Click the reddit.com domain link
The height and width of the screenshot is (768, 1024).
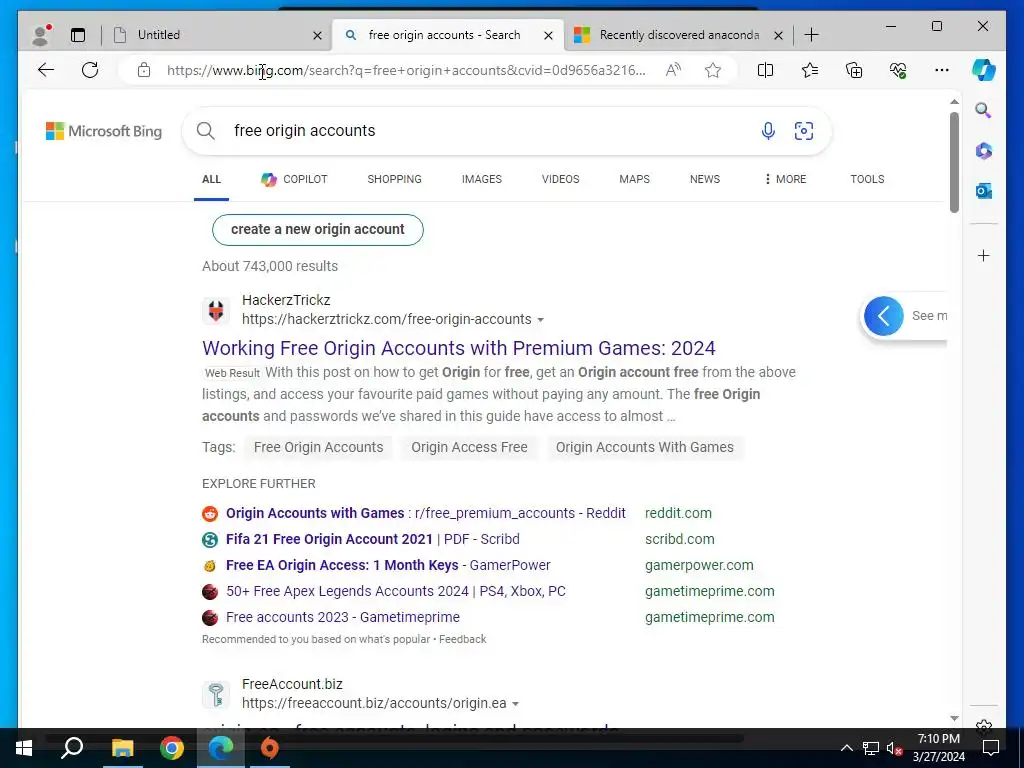[x=679, y=513]
